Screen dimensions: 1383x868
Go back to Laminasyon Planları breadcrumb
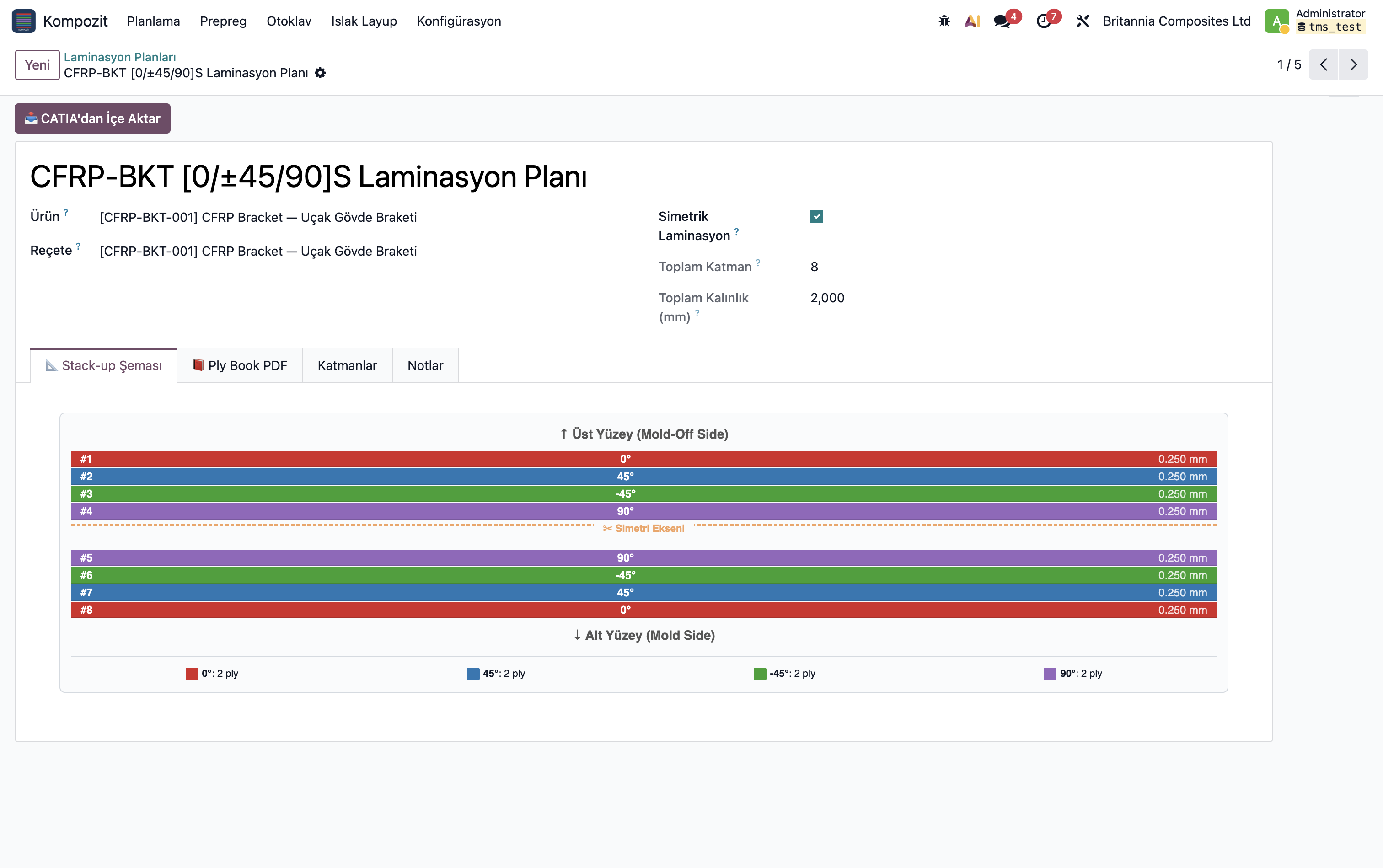click(x=120, y=57)
